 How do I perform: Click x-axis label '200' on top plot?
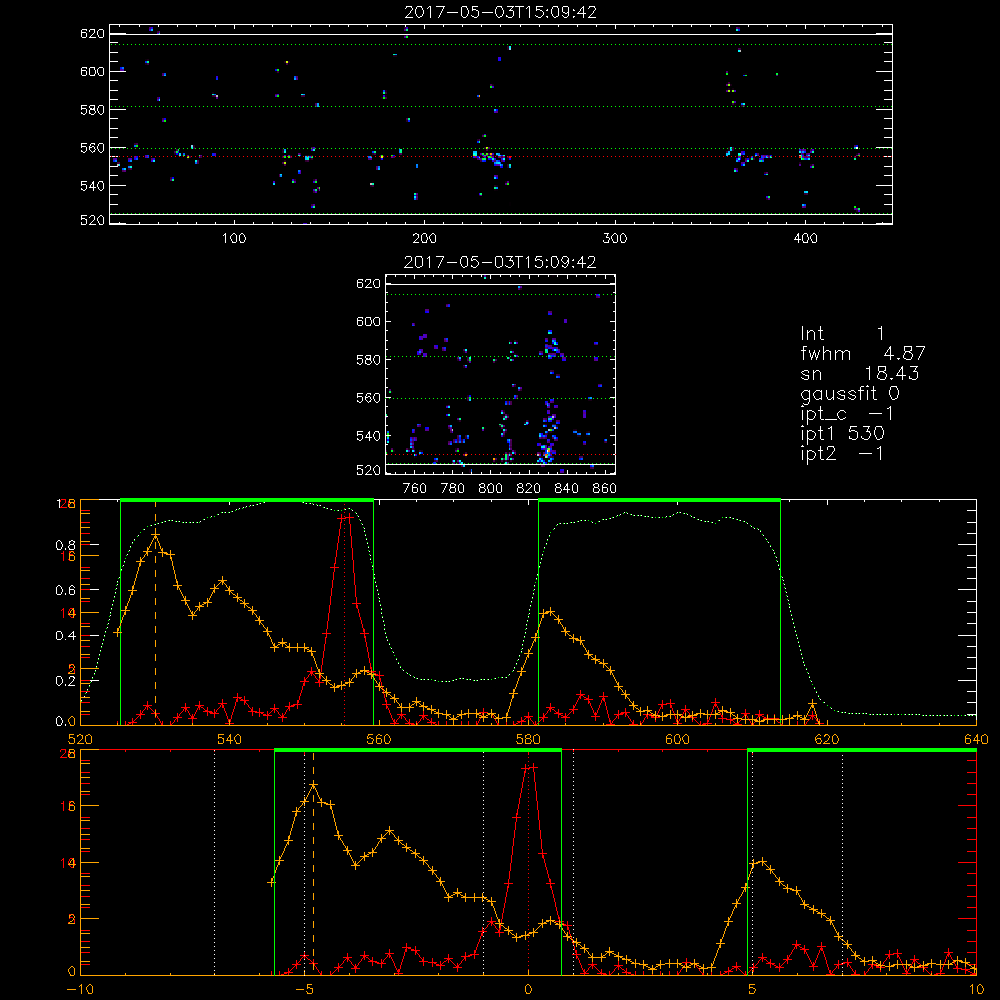tap(424, 239)
